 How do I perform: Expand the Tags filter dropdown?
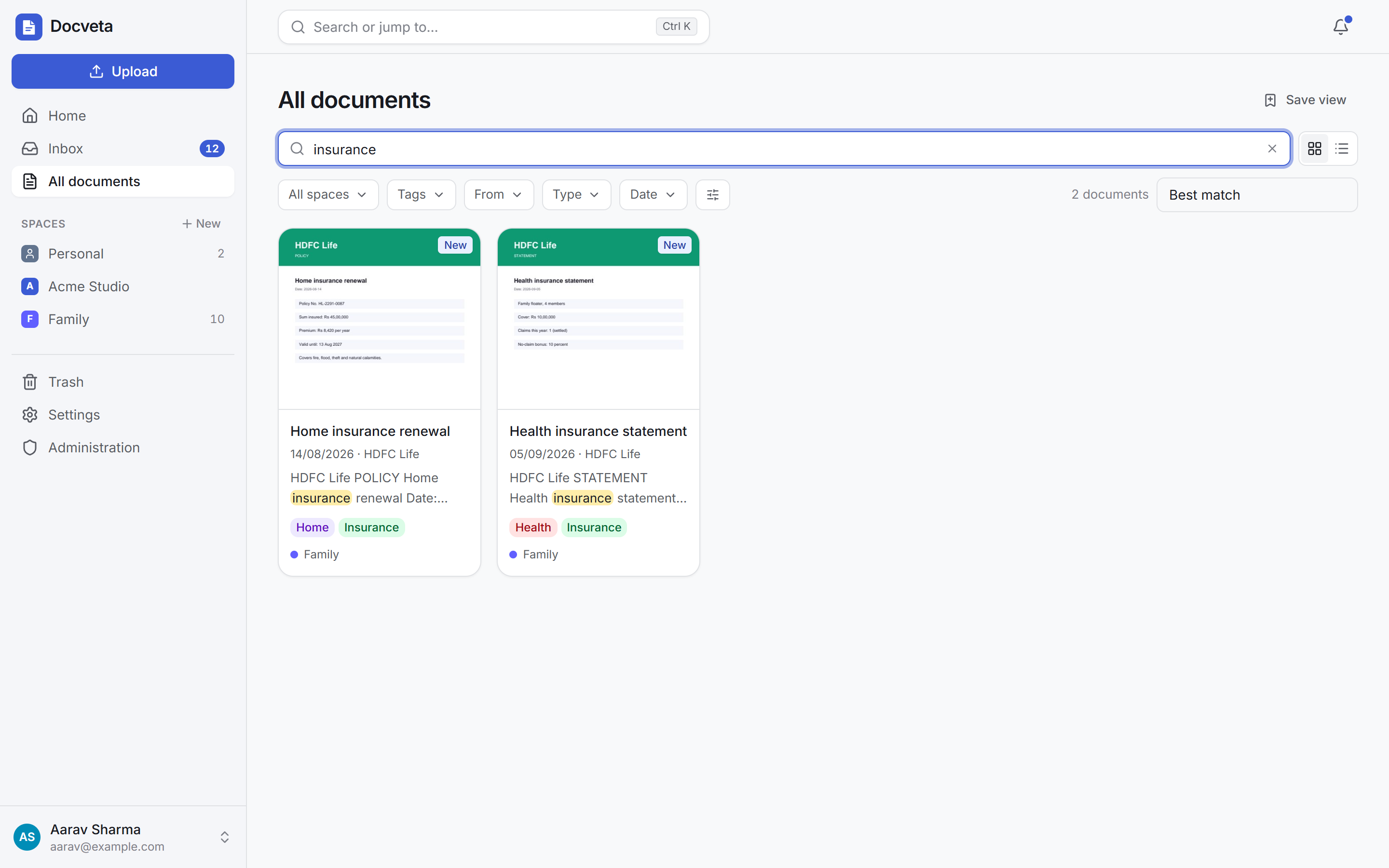[421, 195]
